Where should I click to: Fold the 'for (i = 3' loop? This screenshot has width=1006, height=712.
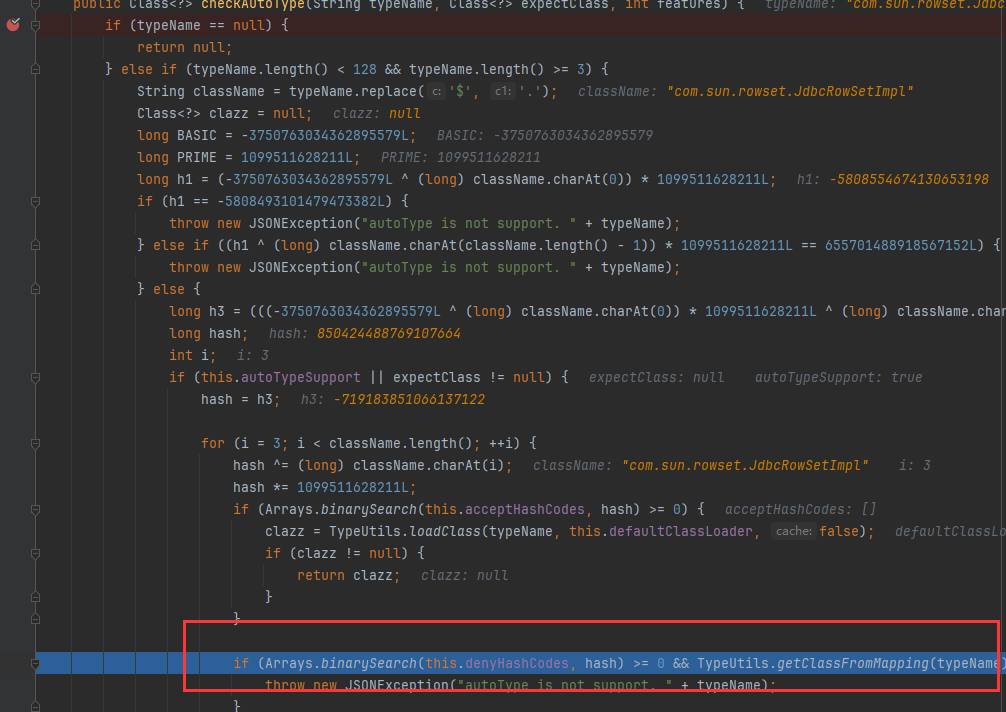[x=36, y=443]
